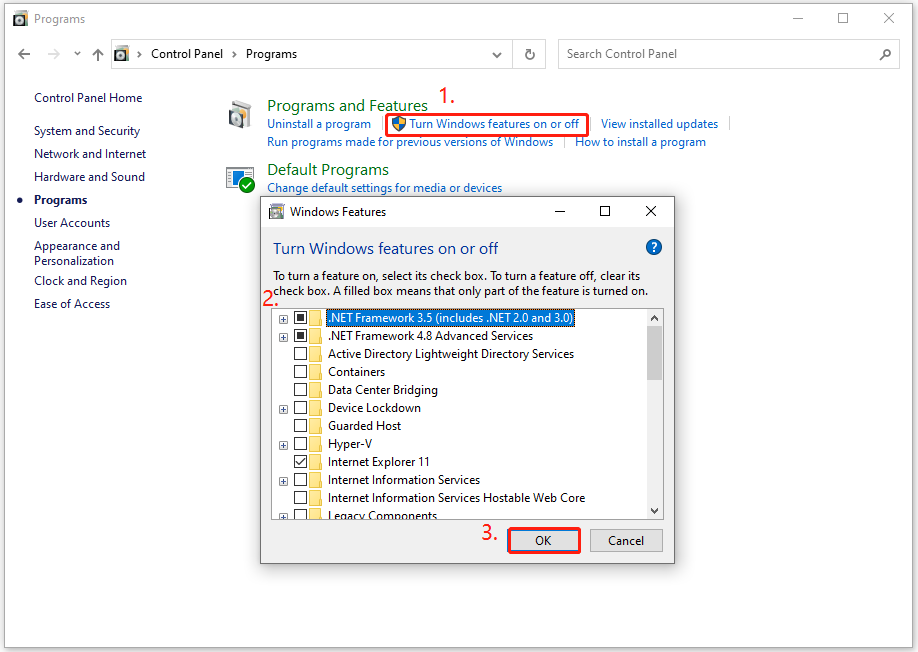This screenshot has height=652, width=918.
Task: Enable IIS Hostable Web Core checkbox
Action: click(x=300, y=498)
